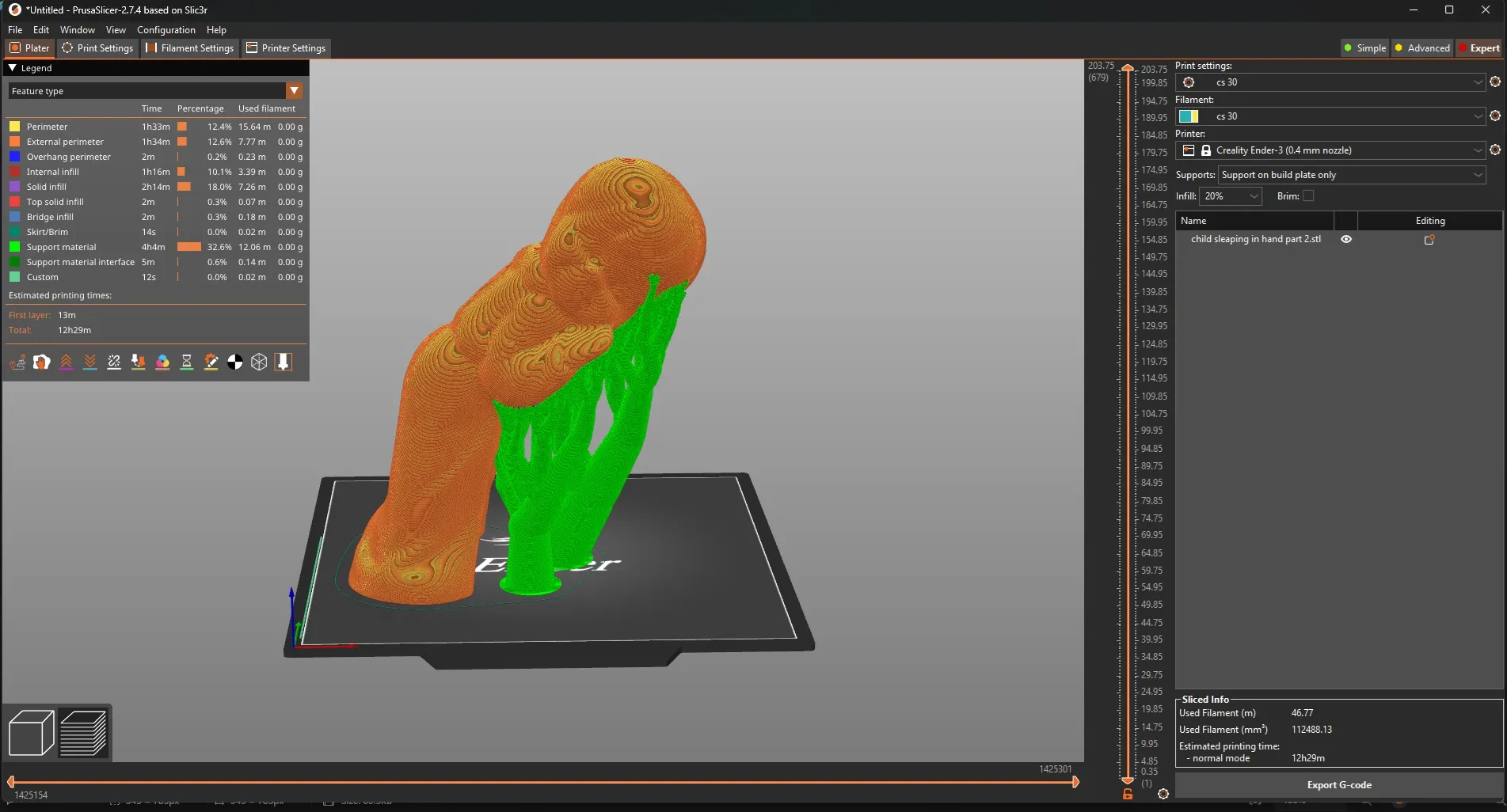The height and width of the screenshot is (812, 1507).
Task: Open Supports dropdown showing build plate only
Action: click(1352, 175)
